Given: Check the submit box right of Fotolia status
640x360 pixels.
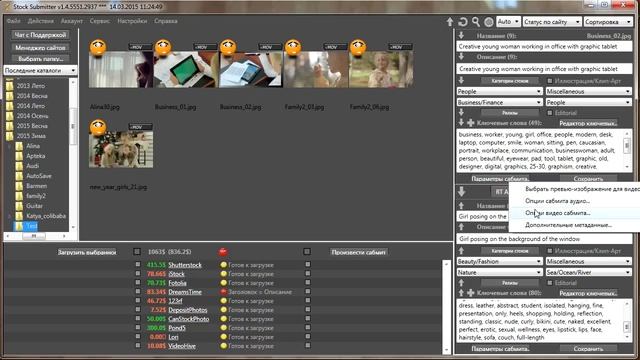Looking at the screenshot, I should (x=308, y=282).
